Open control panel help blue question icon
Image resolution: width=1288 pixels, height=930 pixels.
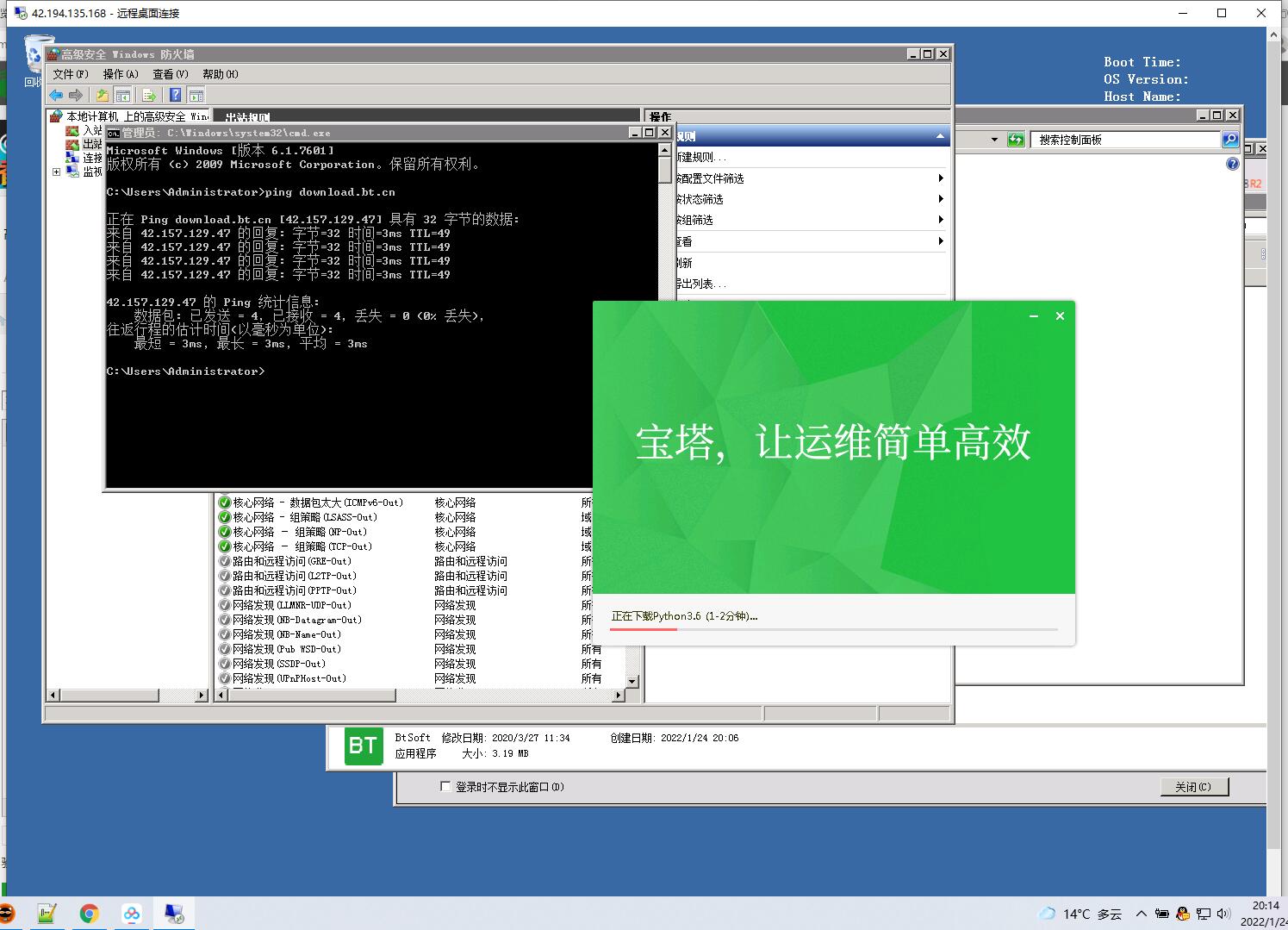1233,164
